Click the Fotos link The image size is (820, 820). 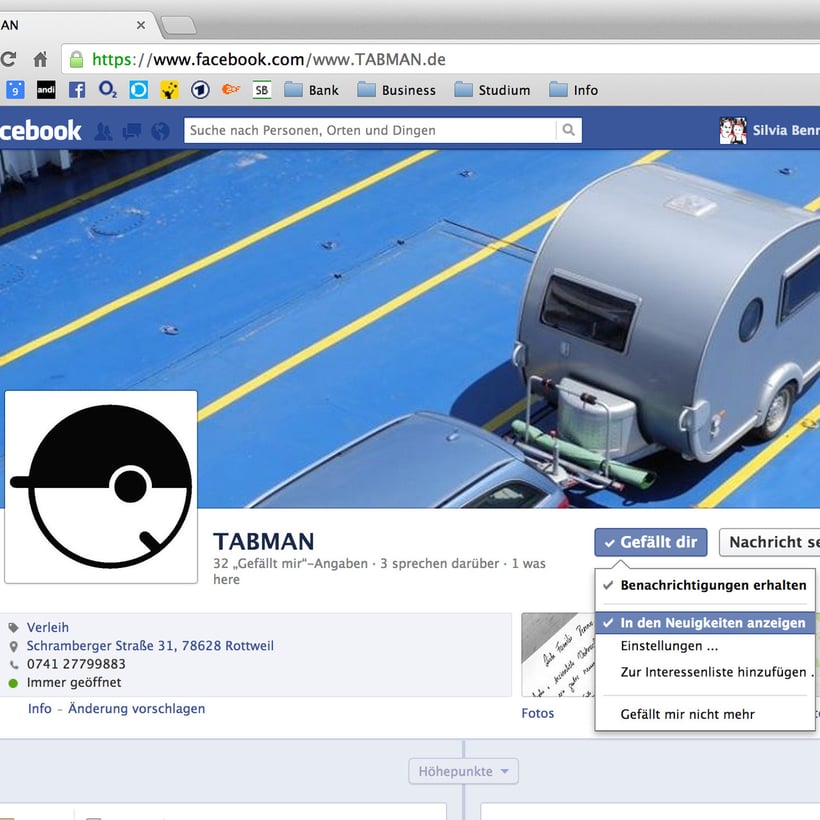(537, 713)
